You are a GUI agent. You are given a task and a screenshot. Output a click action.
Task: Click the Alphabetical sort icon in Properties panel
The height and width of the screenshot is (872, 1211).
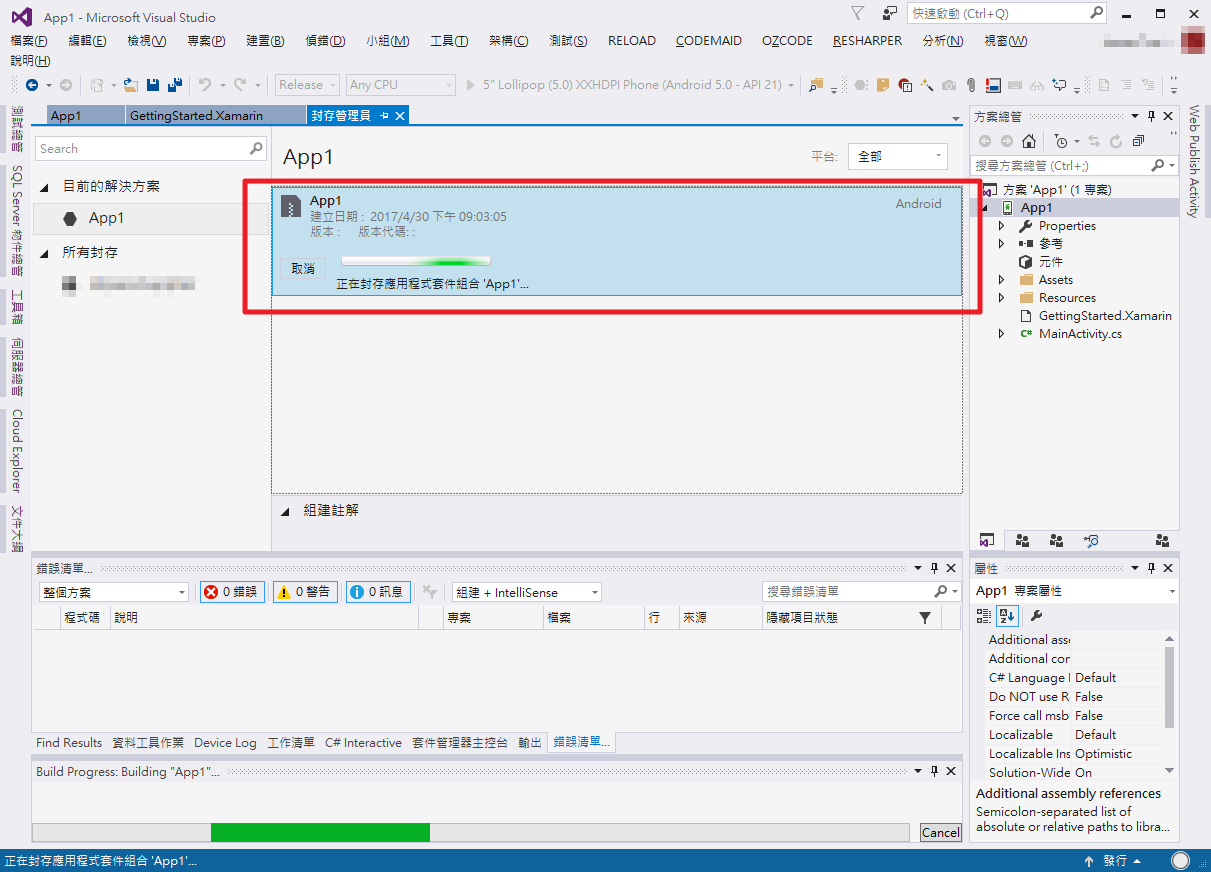[1006, 615]
